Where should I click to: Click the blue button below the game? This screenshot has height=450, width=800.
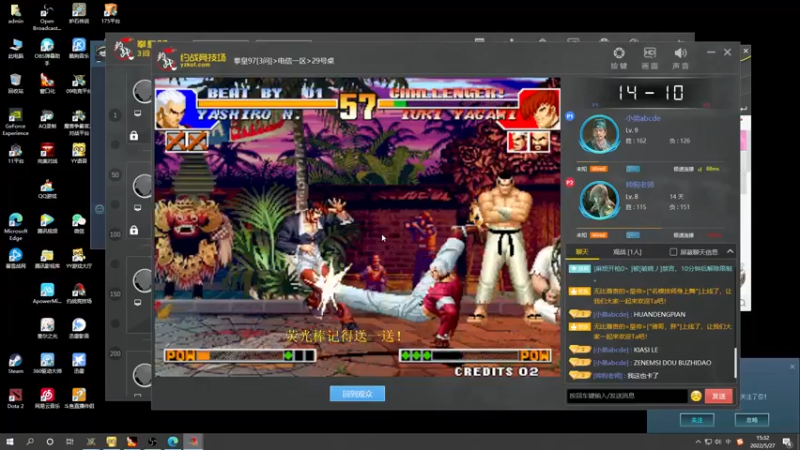coord(357,394)
